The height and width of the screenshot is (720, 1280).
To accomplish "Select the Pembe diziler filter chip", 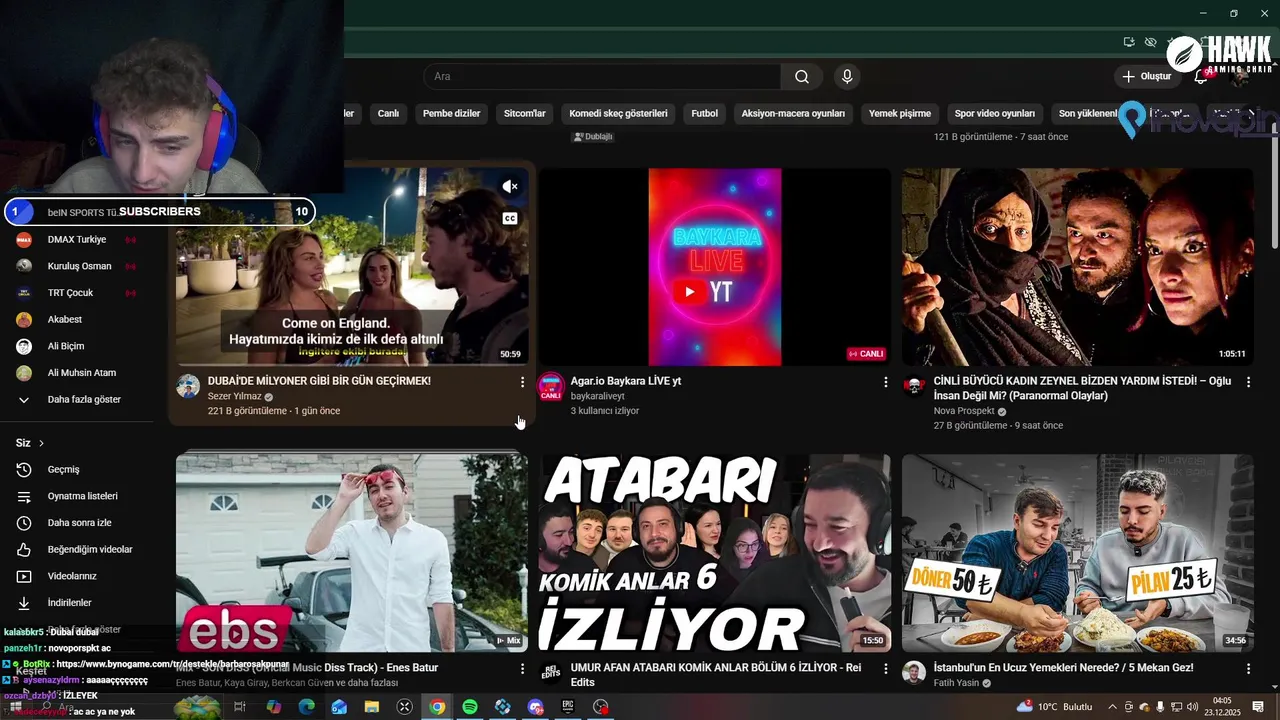I will pyautogui.click(x=451, y=114).
